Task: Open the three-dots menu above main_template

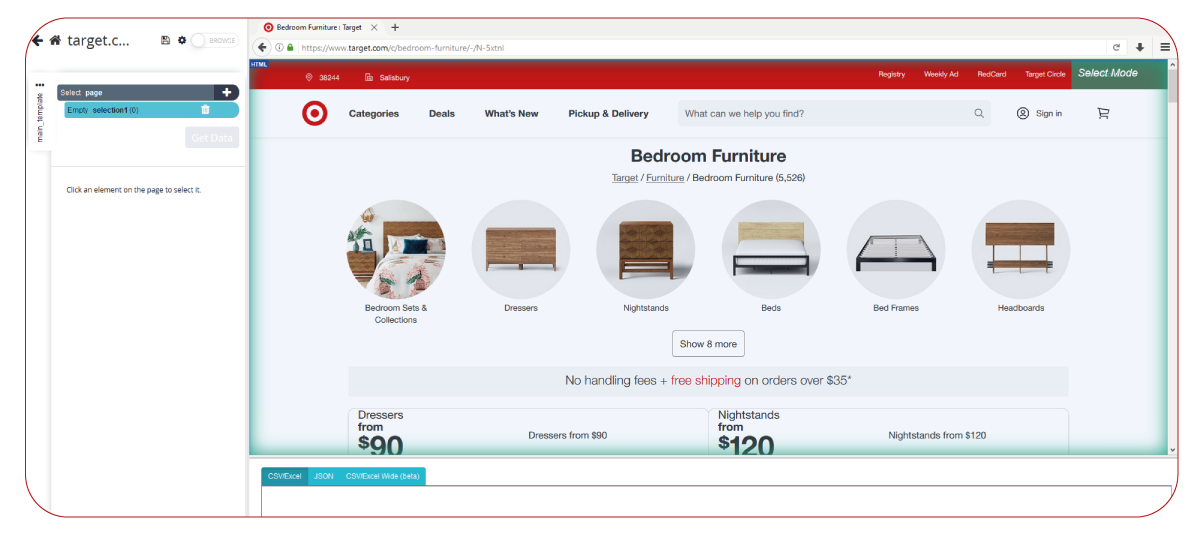Action: point(40,84)
